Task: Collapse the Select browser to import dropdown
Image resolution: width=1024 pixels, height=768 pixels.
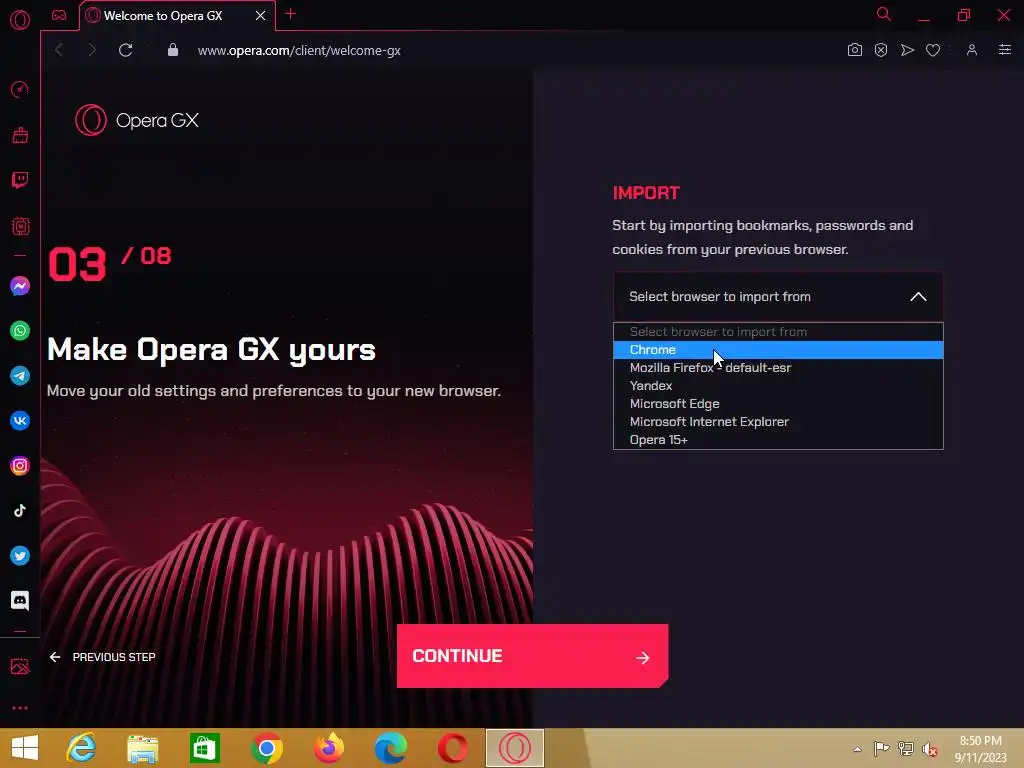Action: point(778,296)
